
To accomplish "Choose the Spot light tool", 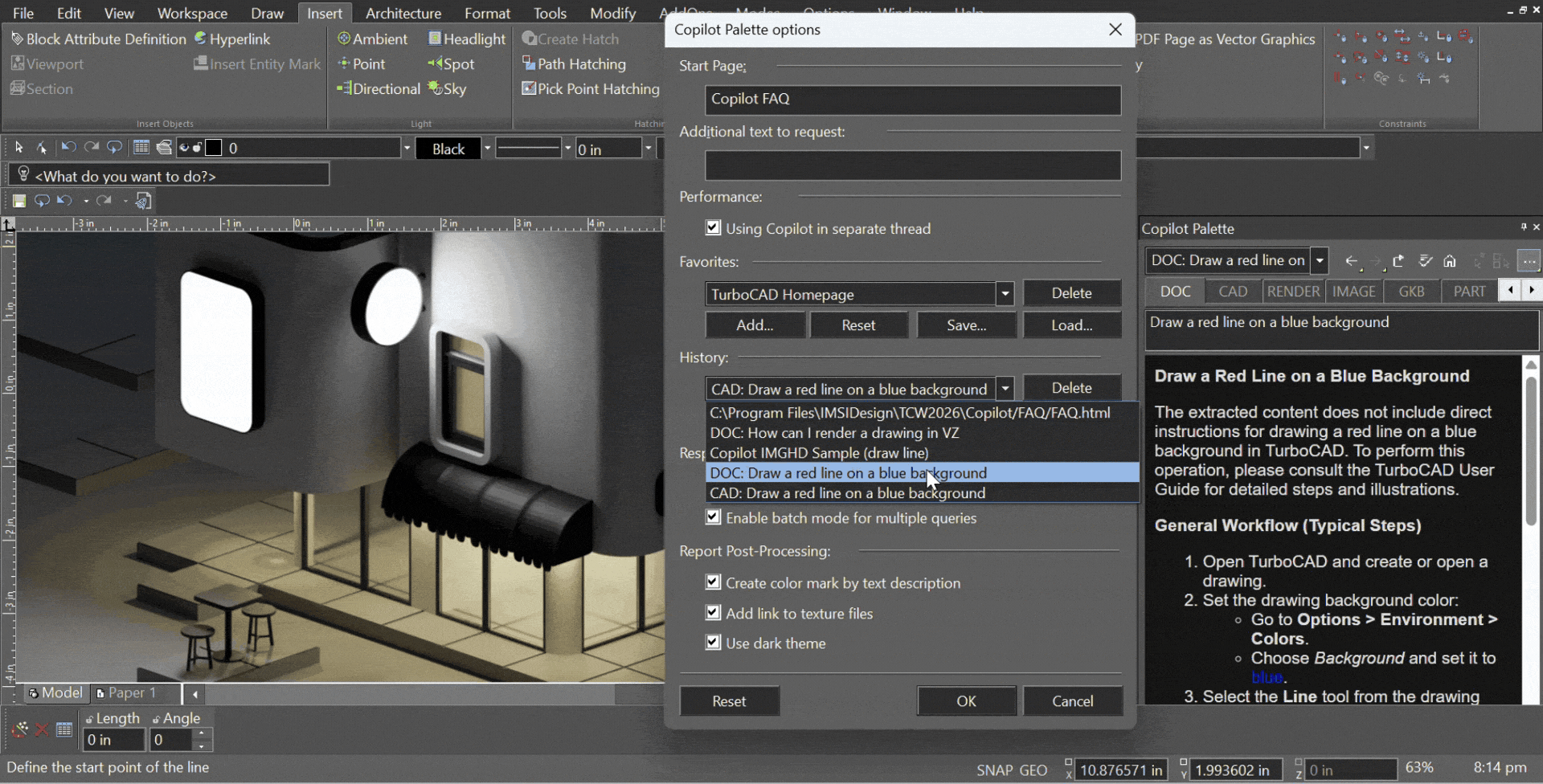I will click(x=452, y=63).
